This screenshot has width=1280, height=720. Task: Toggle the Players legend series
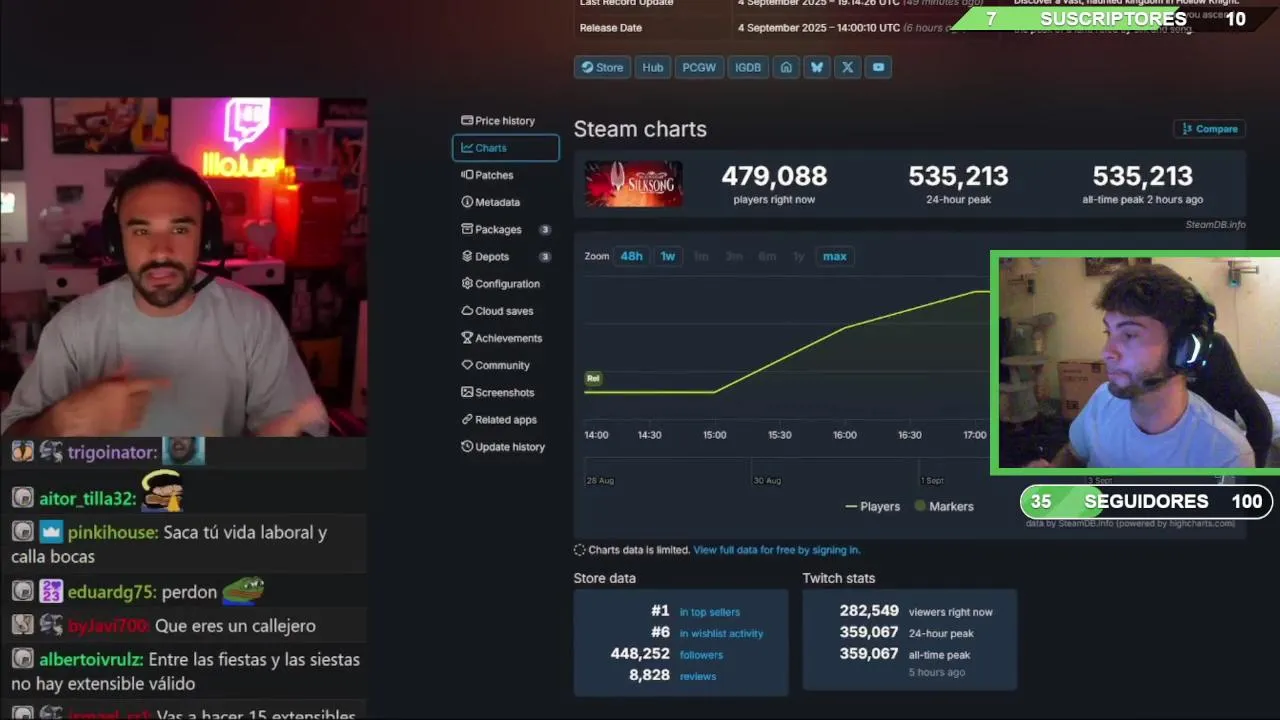coord(873,507)
